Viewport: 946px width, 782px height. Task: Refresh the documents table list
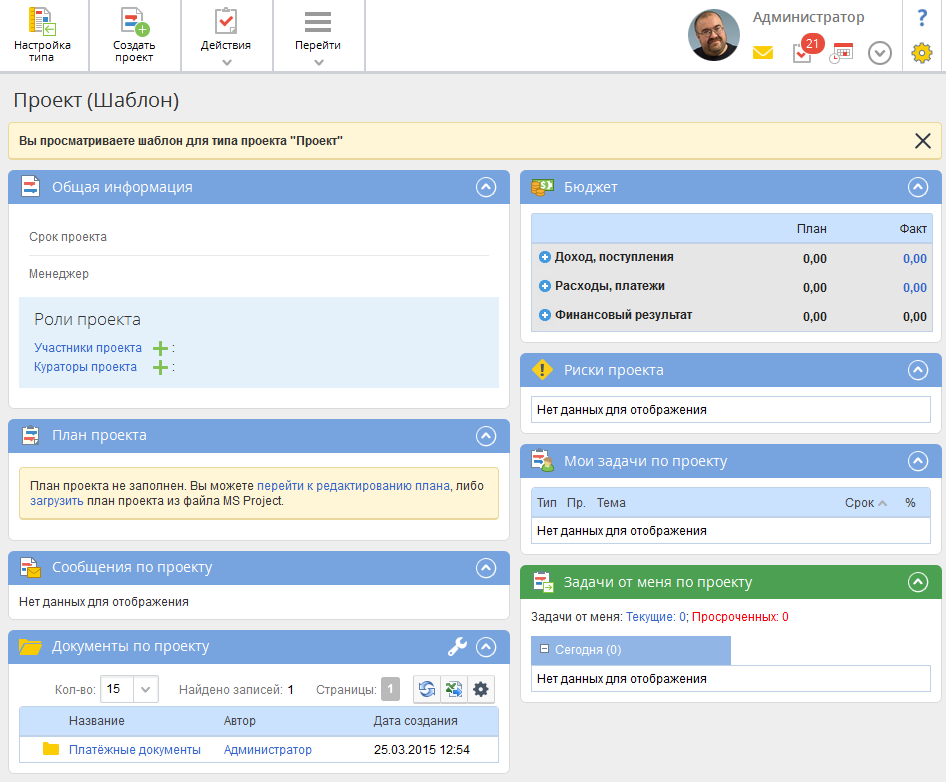point(427,689)
